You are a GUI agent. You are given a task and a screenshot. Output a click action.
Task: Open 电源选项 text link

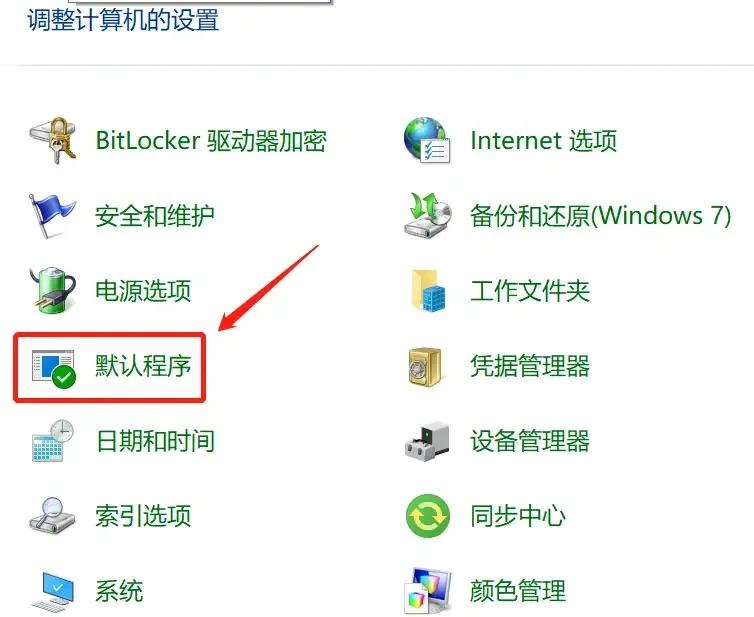[143, 290]
